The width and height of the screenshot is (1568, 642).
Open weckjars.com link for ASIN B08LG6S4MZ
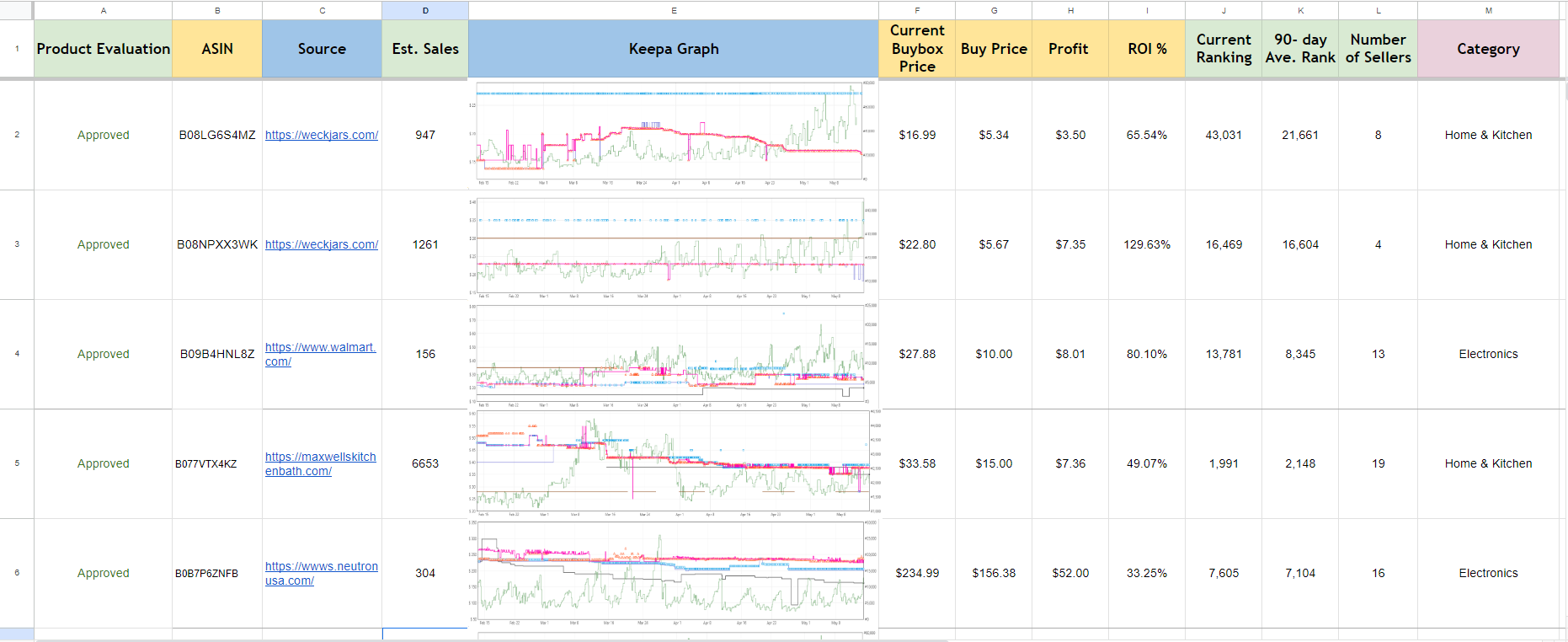pos(321,135)
